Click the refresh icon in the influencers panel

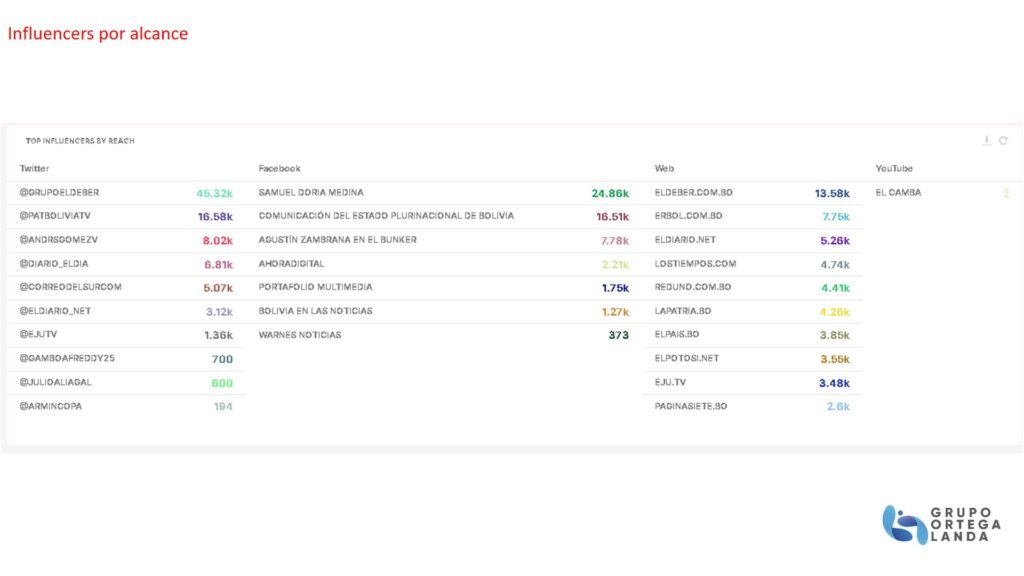1003,140
